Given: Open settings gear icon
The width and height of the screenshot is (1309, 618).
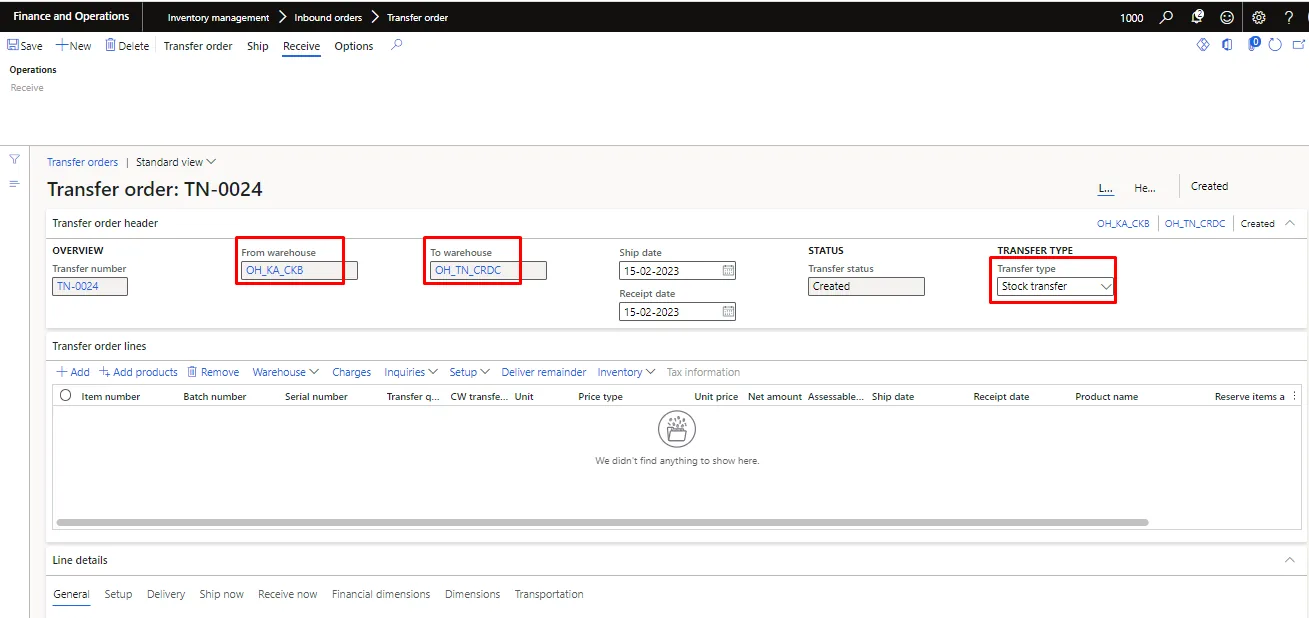Looking at the screenshot, I should 1259,17.
